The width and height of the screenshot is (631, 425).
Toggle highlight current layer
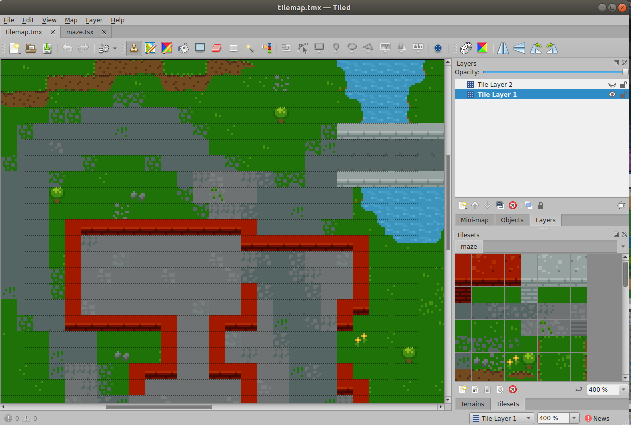(x=621, y=206)
